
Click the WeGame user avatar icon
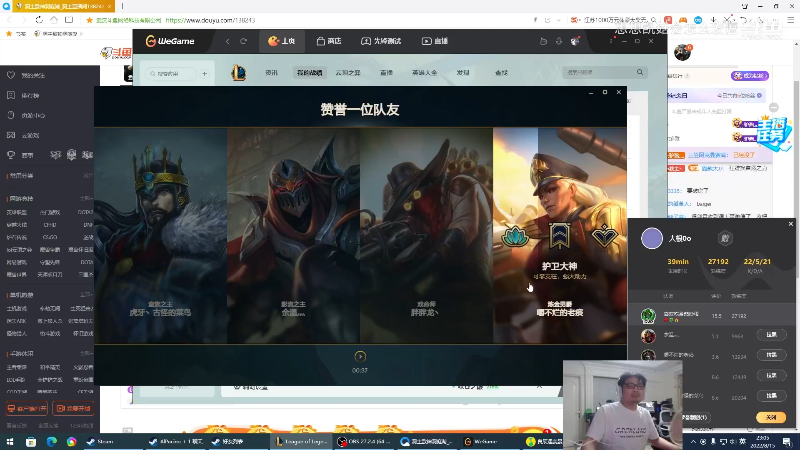[576, 41]
